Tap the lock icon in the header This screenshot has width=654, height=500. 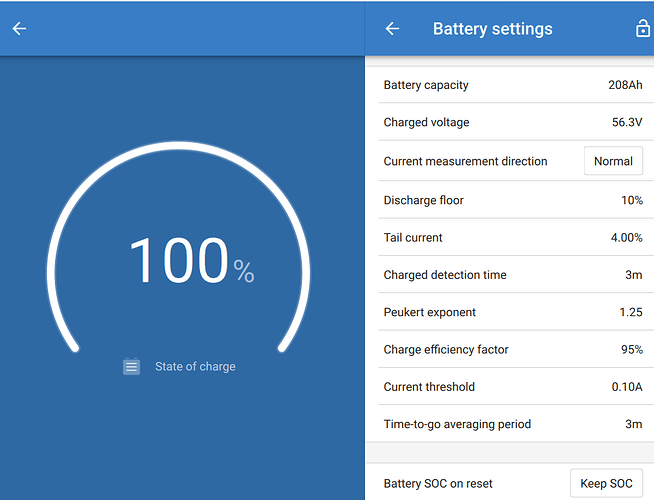point(642,29)
